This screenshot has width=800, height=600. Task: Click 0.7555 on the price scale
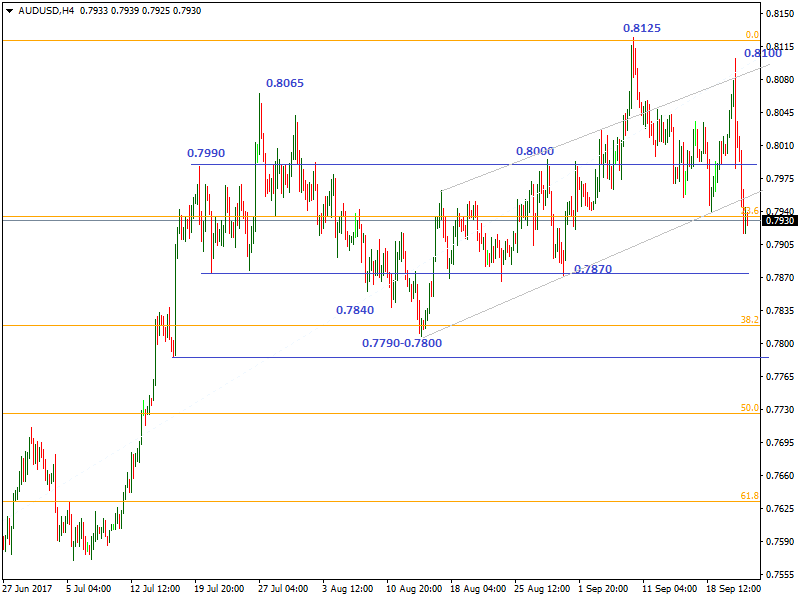(781, 575)
